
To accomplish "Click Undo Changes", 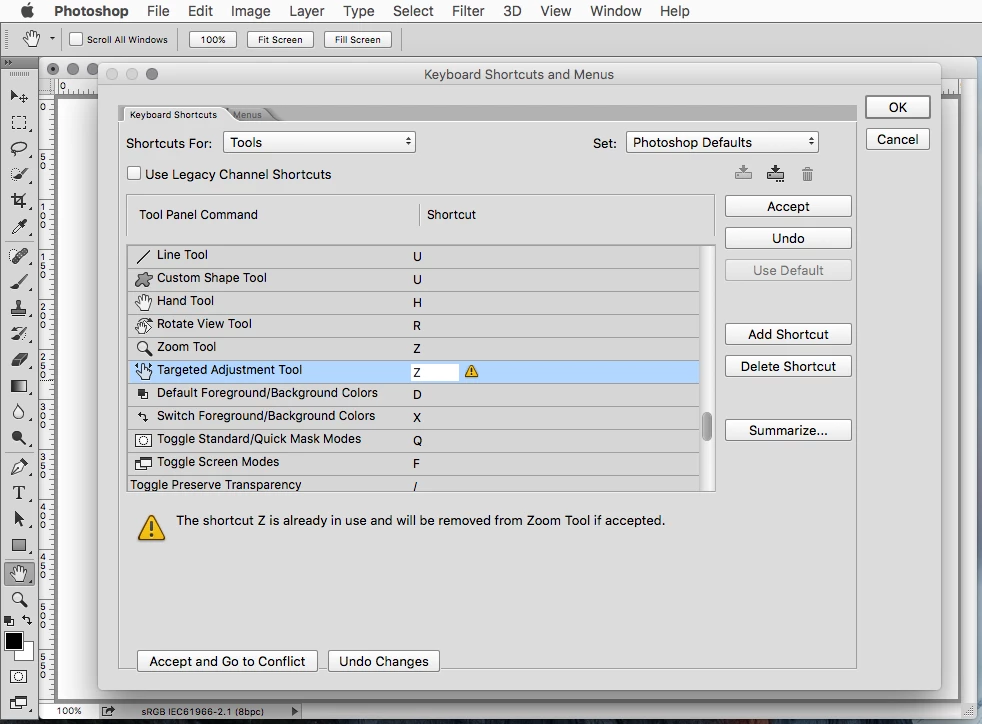I will pyautogui.click(x=384, y=661).
